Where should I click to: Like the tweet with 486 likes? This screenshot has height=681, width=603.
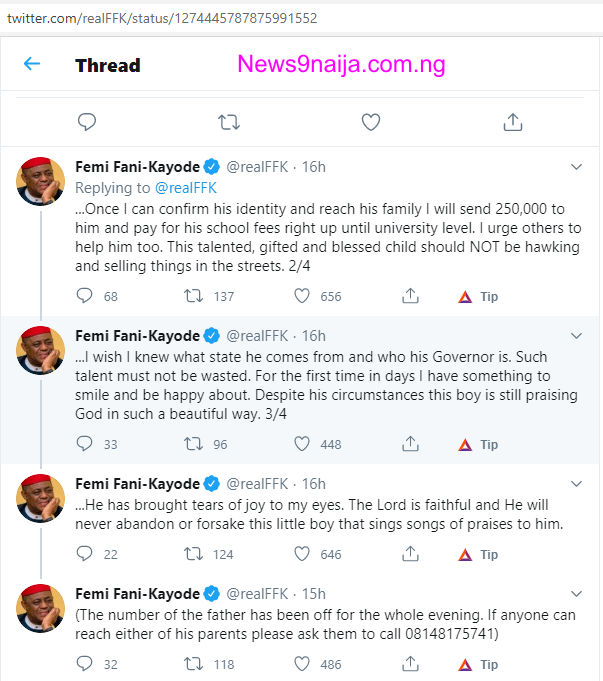point(302,664)
